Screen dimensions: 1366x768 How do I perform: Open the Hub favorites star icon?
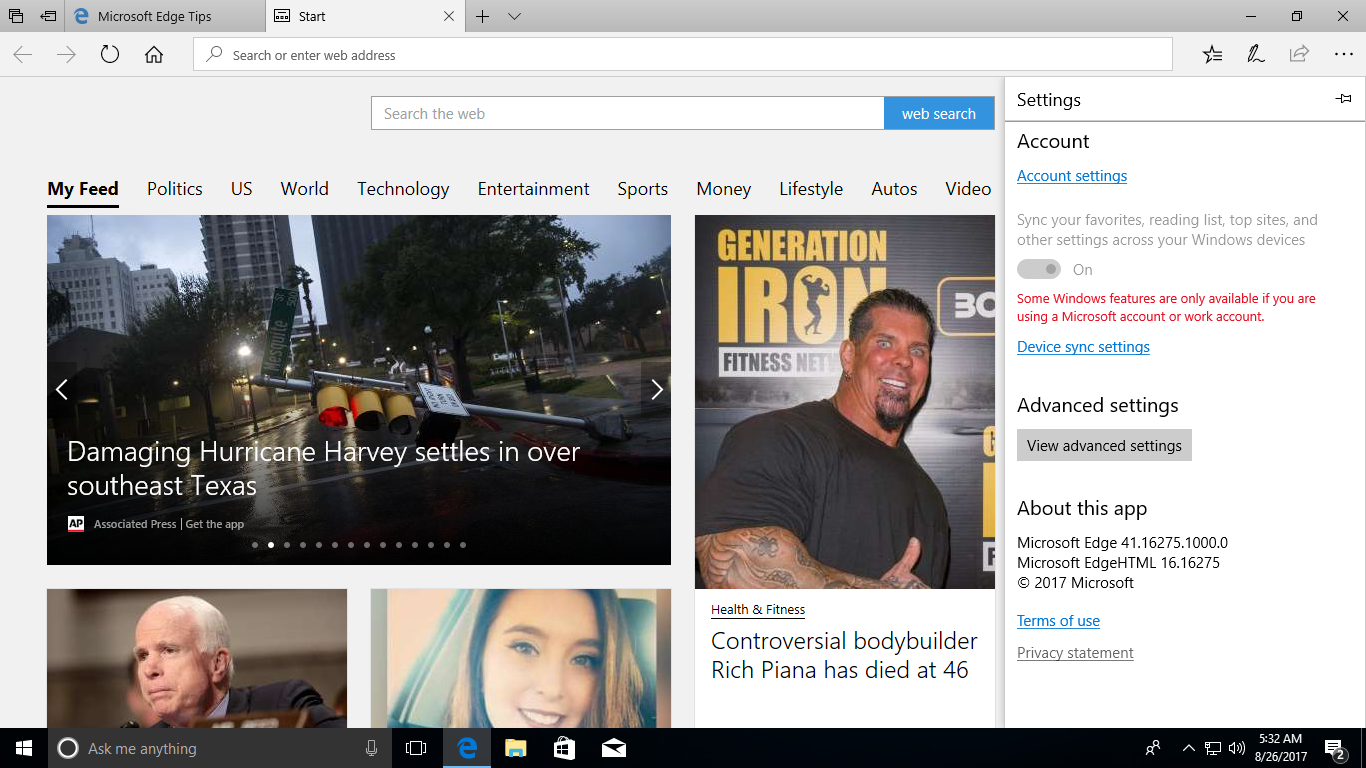1212,55
